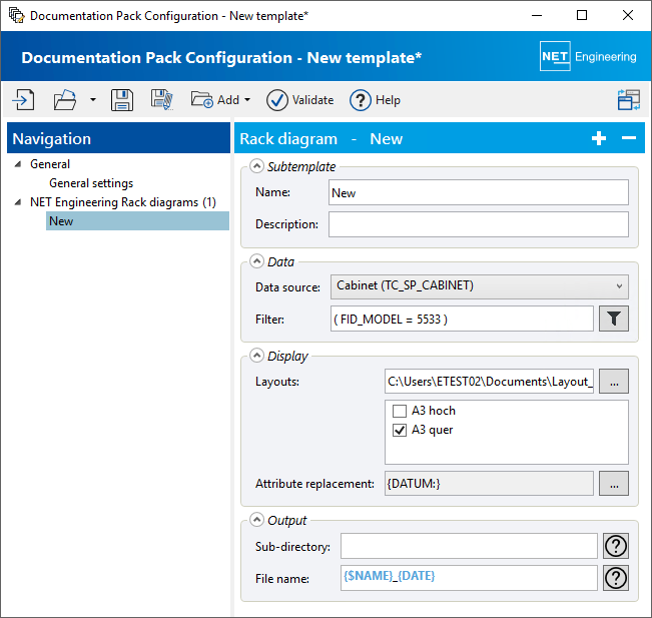Click the Description input field
This screenshot has width=652, height=618.
(x=478, y=224)
